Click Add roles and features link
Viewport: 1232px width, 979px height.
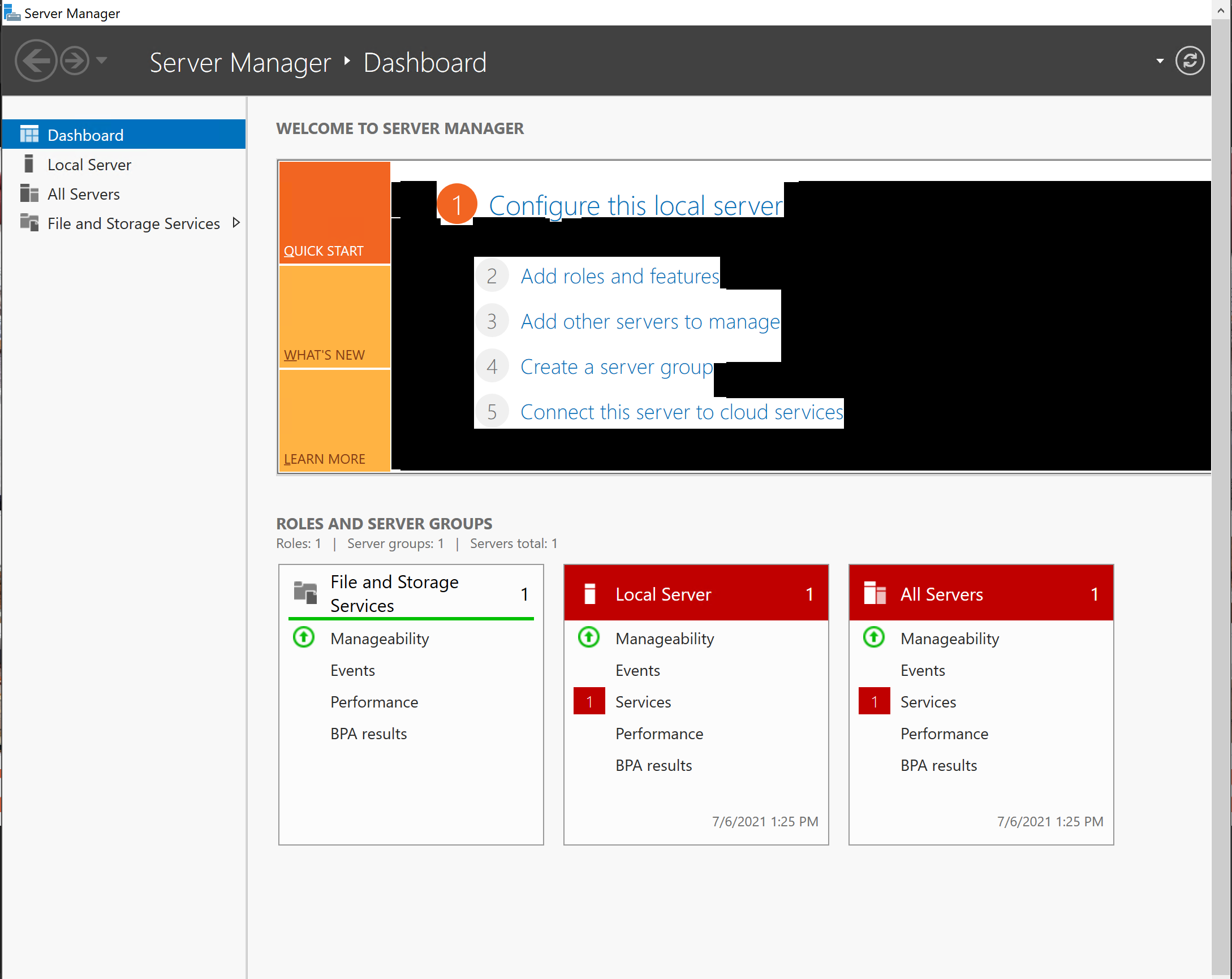point(619,276)
